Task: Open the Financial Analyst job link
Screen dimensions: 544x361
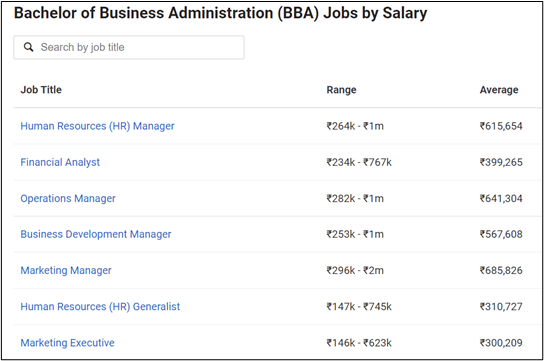Action: 60,162
